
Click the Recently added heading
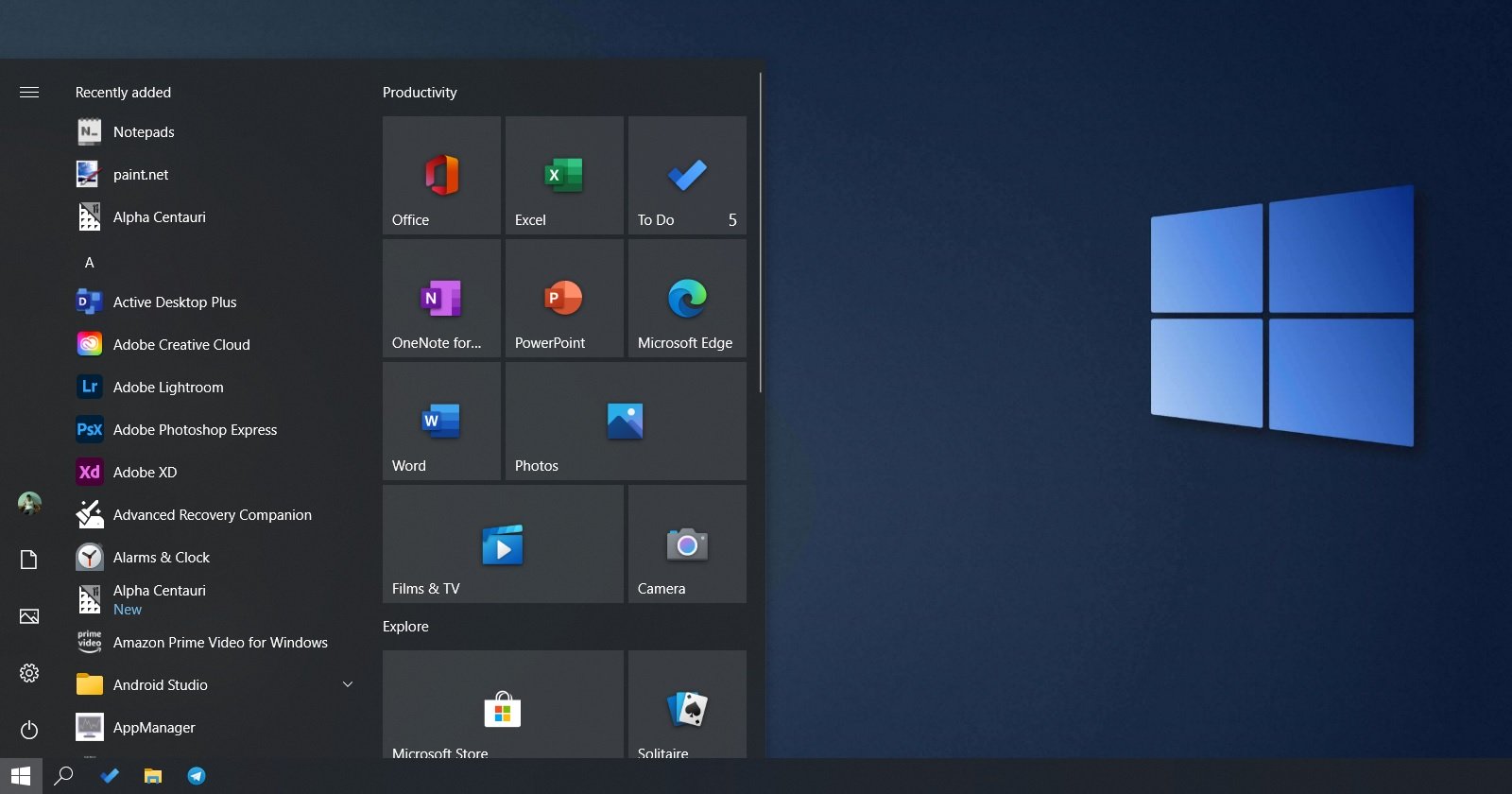tap(123, 93)
